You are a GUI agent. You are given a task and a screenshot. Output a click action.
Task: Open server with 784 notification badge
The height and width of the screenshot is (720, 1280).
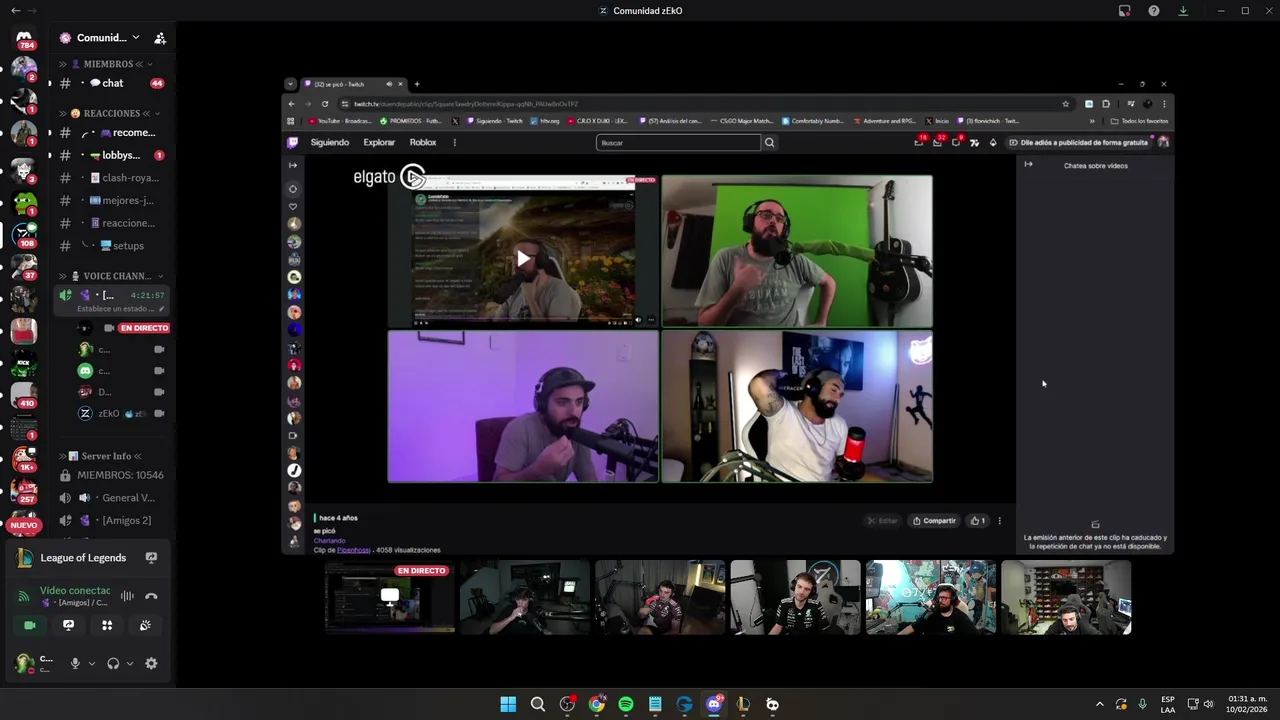[x=24, y=38]
